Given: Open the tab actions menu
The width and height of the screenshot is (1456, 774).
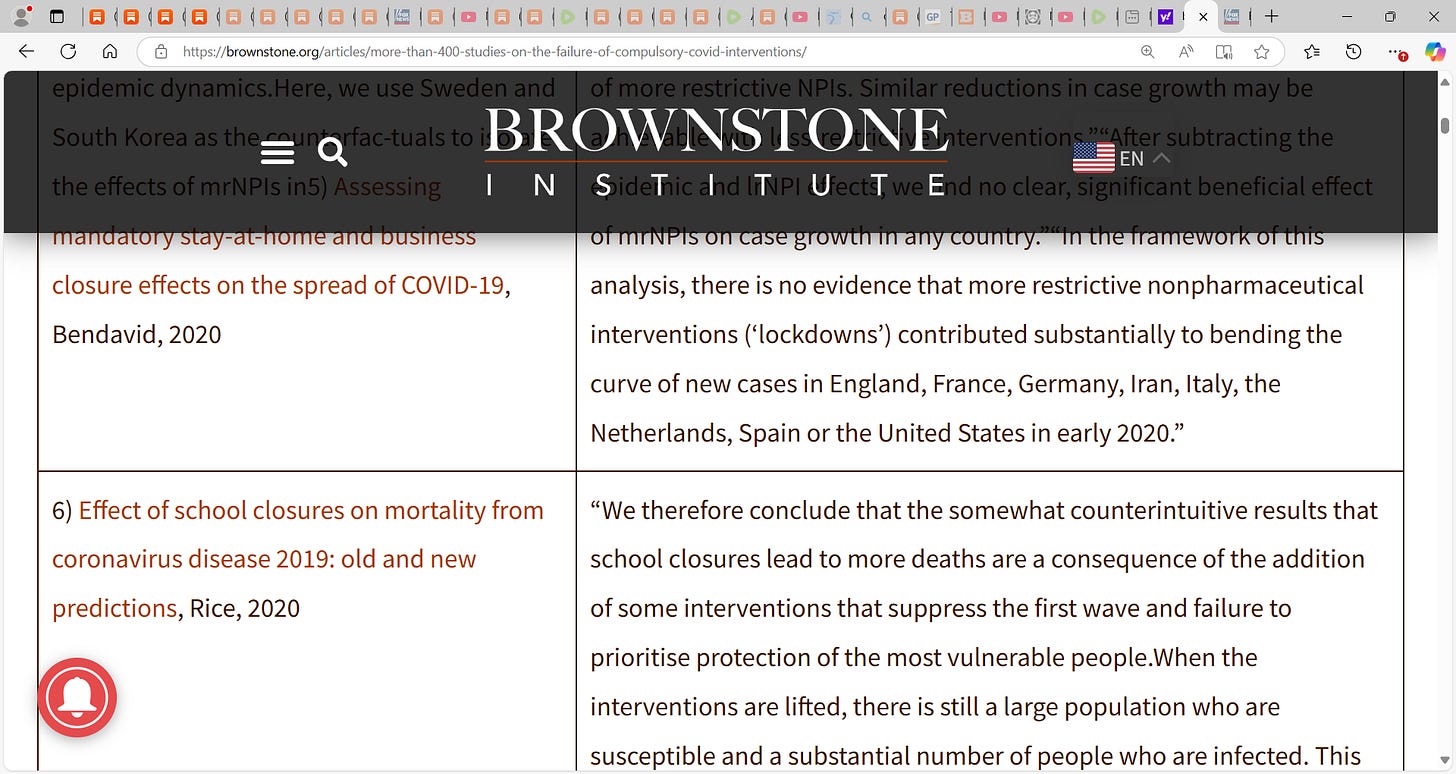Looking at the screenshot, I should [57, 17].
